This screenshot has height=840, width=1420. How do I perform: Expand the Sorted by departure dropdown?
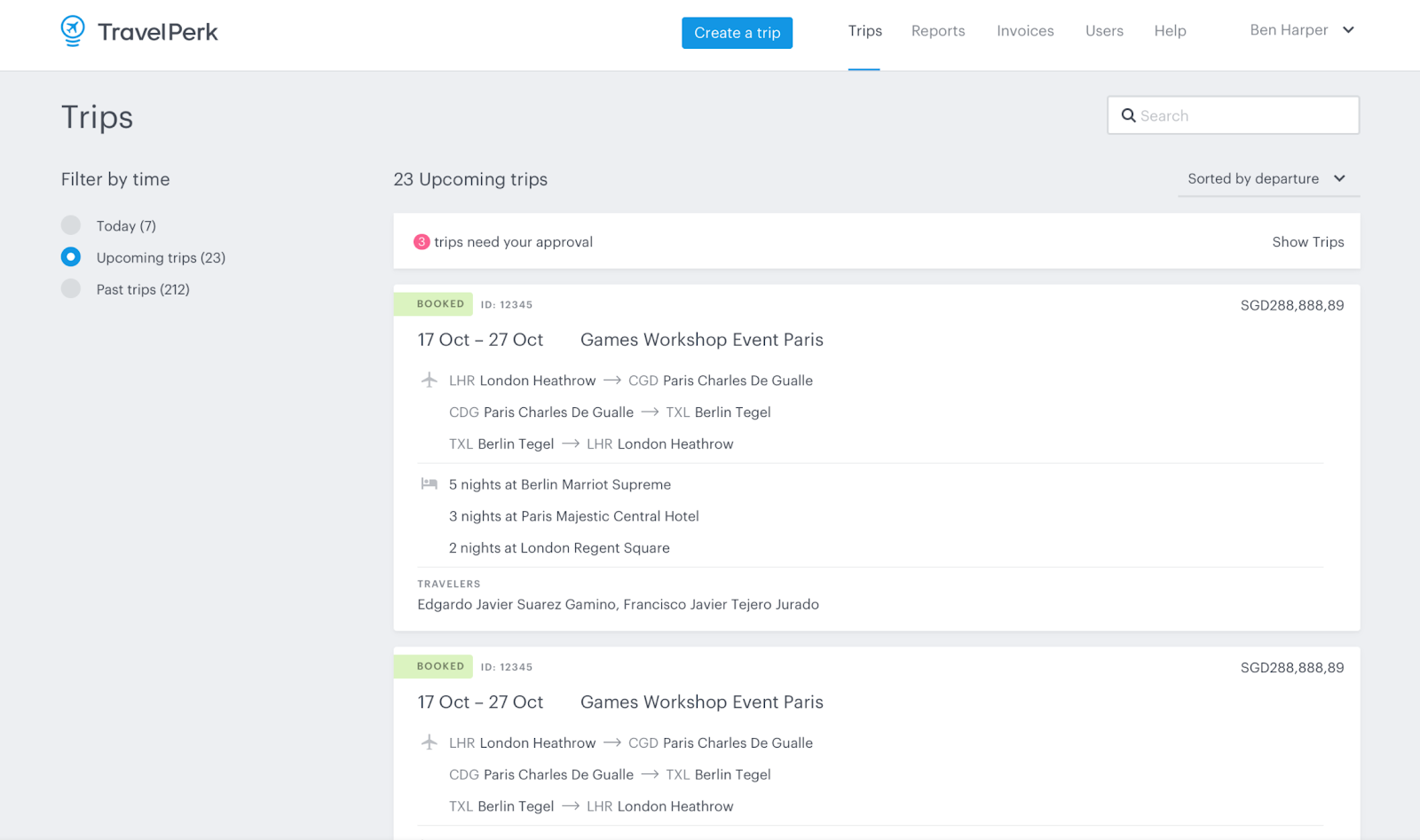(1267, 179)
